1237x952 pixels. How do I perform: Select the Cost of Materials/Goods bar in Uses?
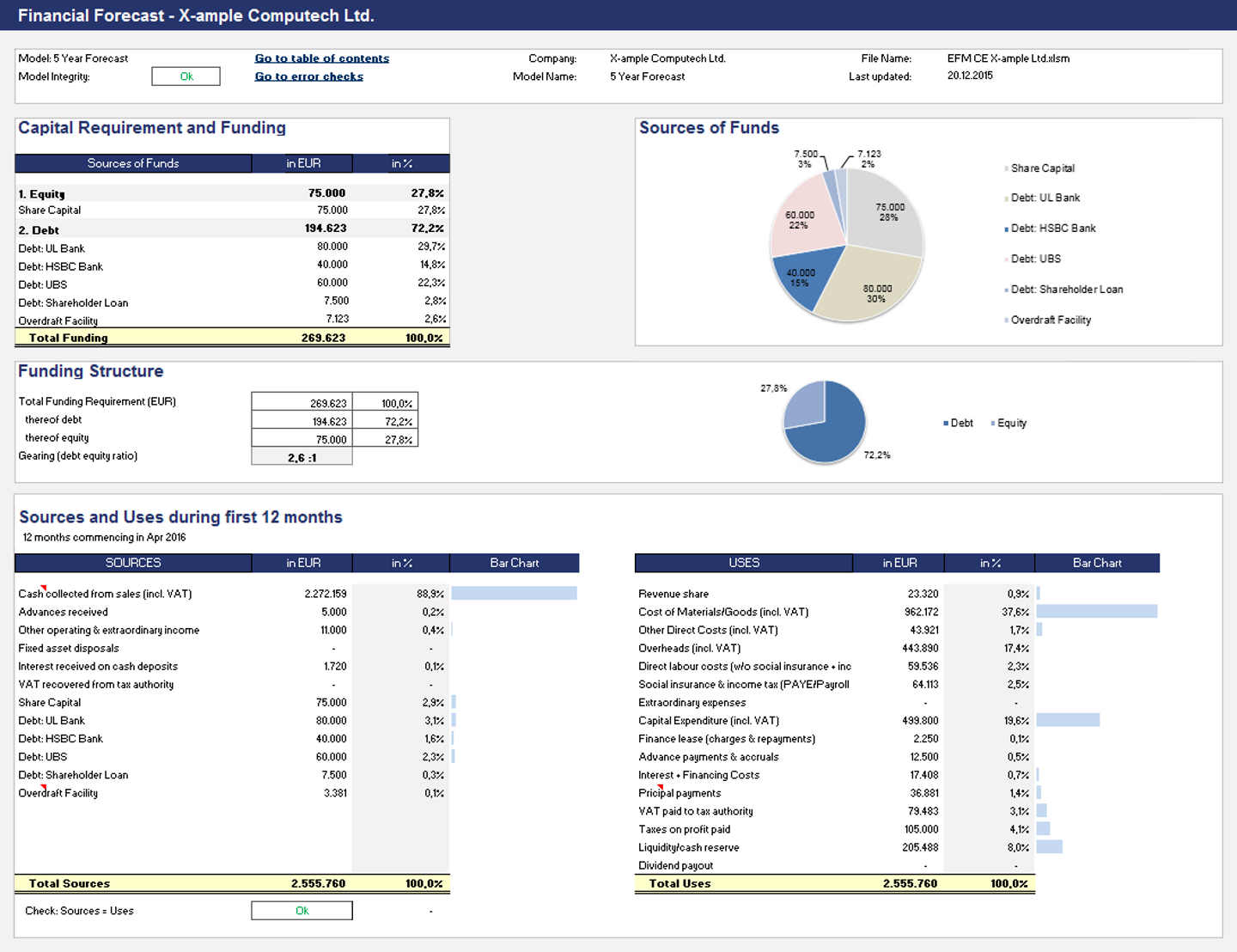[1096, 612]
